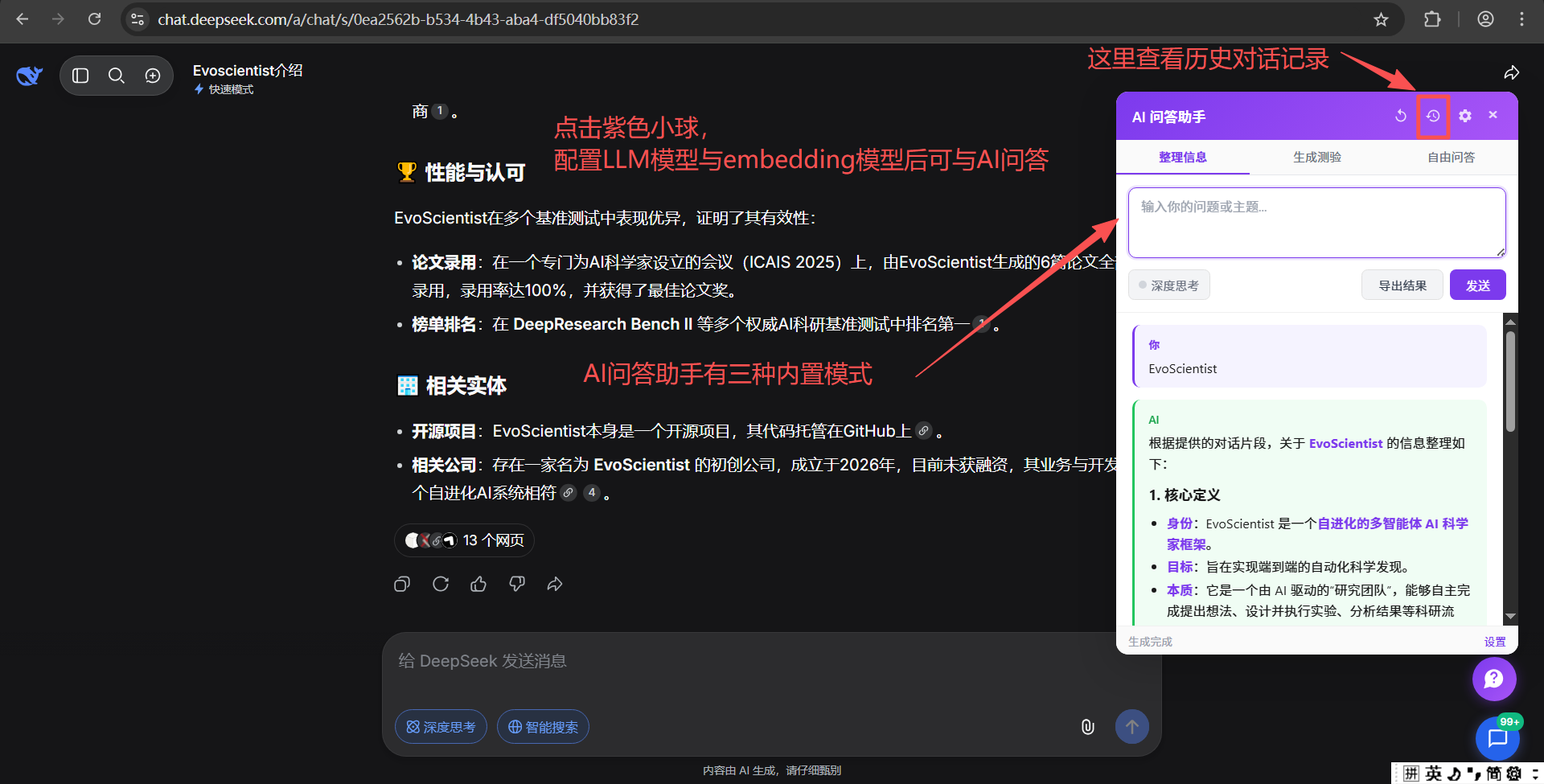This screenshot has height=784, width=1544.
Task: Open IME settings gear in the language bar
Action: pos(1514,774)
